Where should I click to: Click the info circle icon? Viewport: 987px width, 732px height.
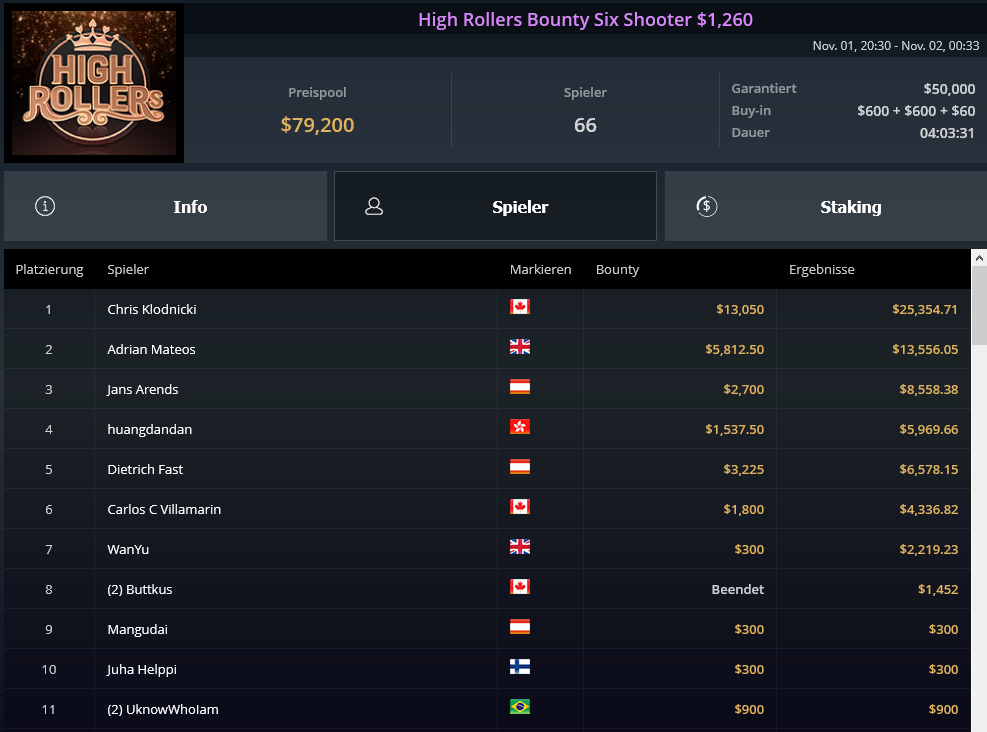pos(45,206)
